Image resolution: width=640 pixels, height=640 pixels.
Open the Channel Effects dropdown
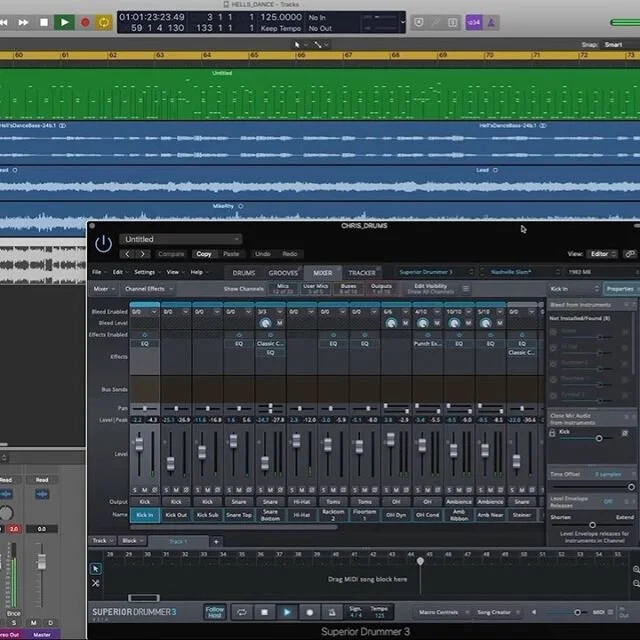[x=149, y=289]
